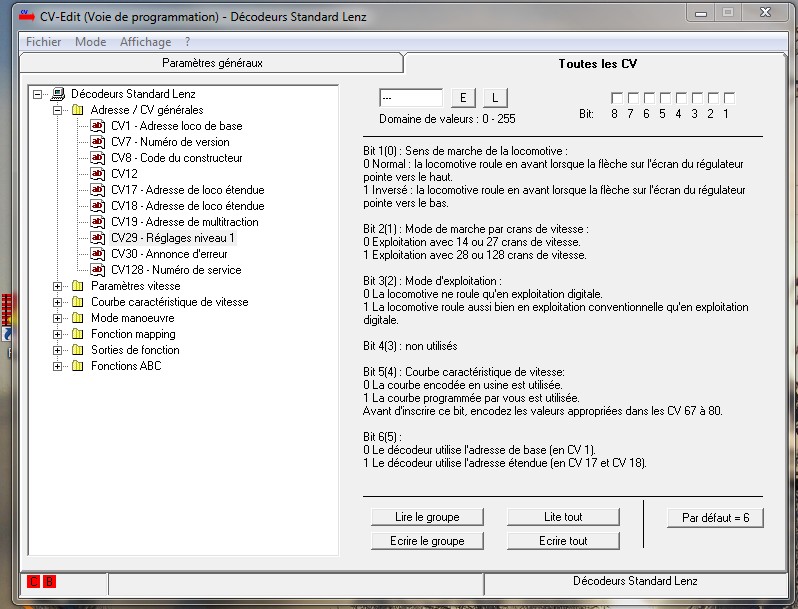
Task: Click the CV-Edit locomotive icon in title bar
Action: tap(27, 16)
